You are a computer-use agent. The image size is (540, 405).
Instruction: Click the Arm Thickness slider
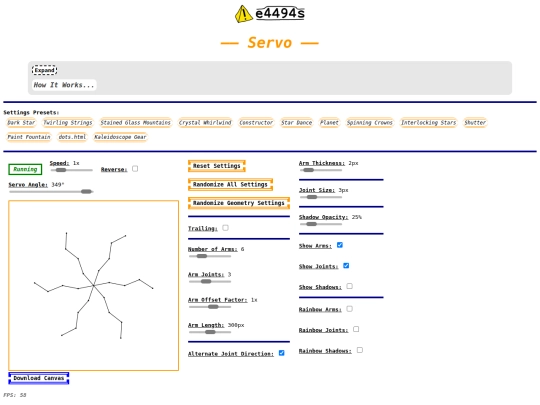pyautogui.click(x=321, y=170)
